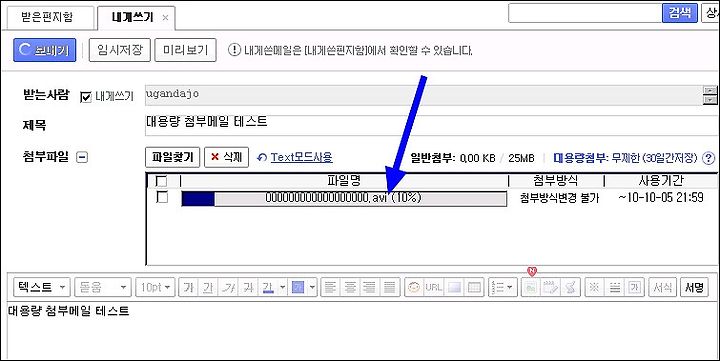Screen dimensions: 720x361
Task: Click the ~10-10-05 21:59 expiry cell
Action: click(x=661, y=198)
